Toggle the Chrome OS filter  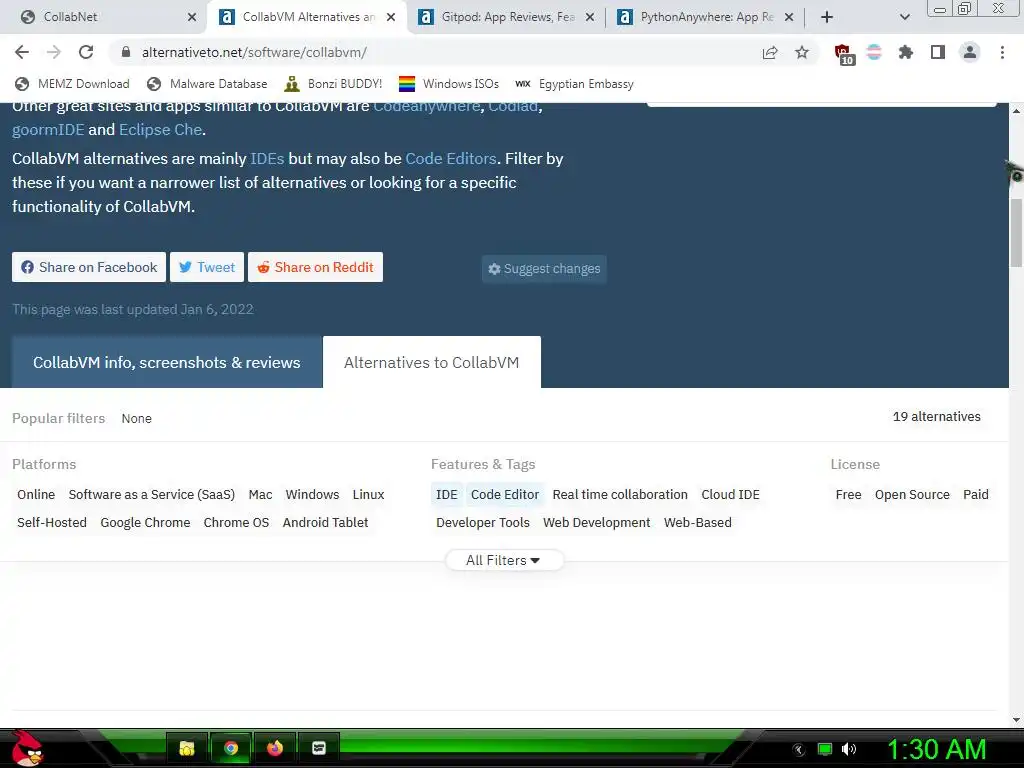(236, 522)
